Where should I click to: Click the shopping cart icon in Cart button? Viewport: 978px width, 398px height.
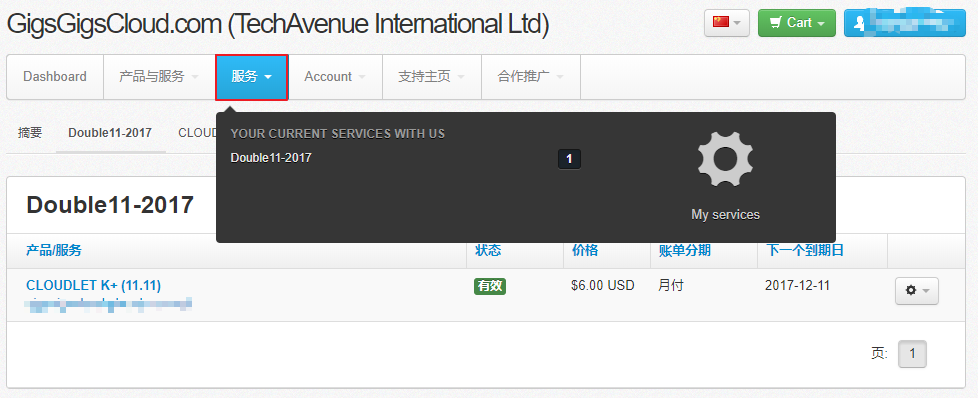coord(776,22)
